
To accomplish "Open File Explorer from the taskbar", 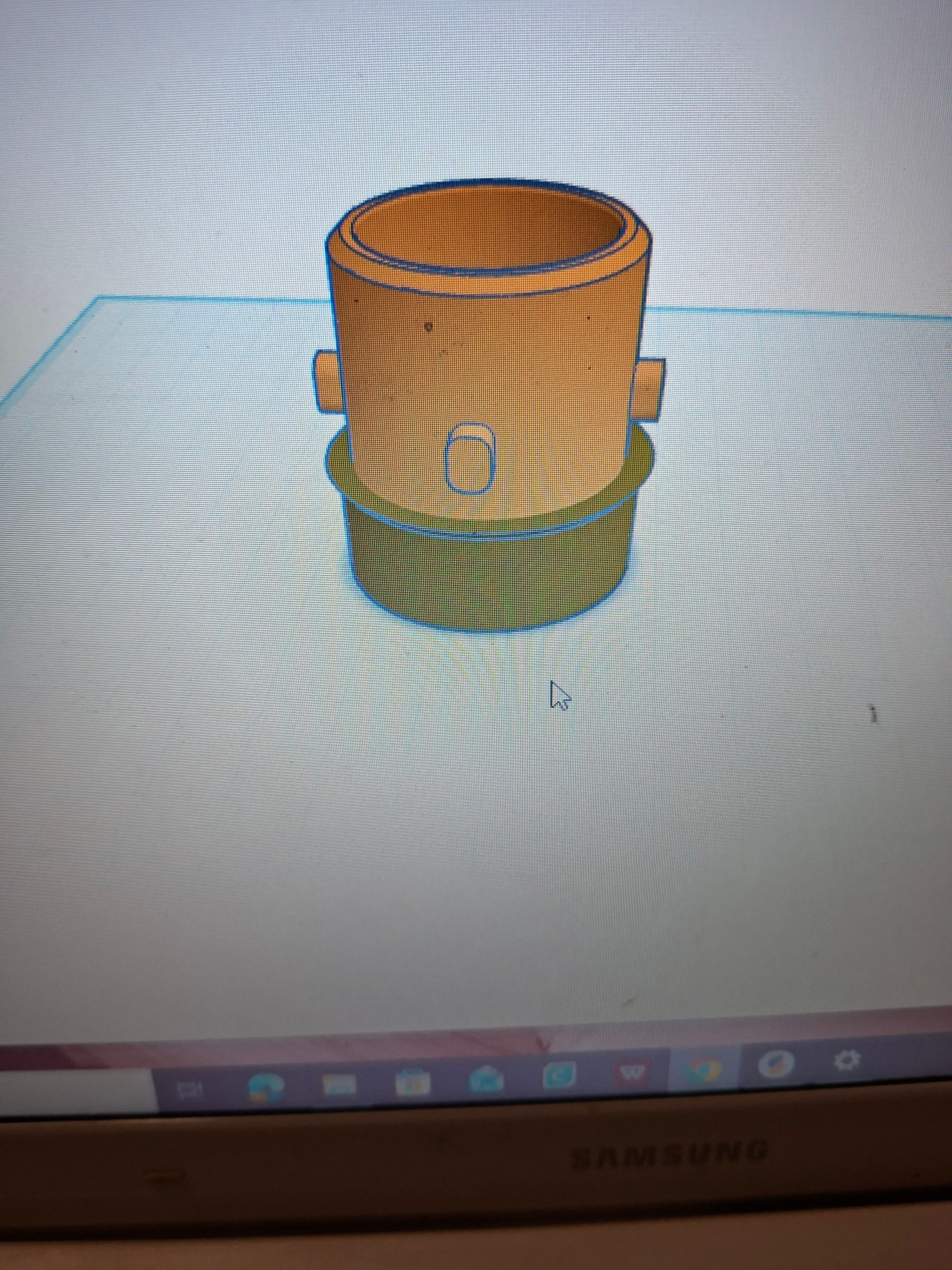I will pyautogui.click(x=340, y=1085).
